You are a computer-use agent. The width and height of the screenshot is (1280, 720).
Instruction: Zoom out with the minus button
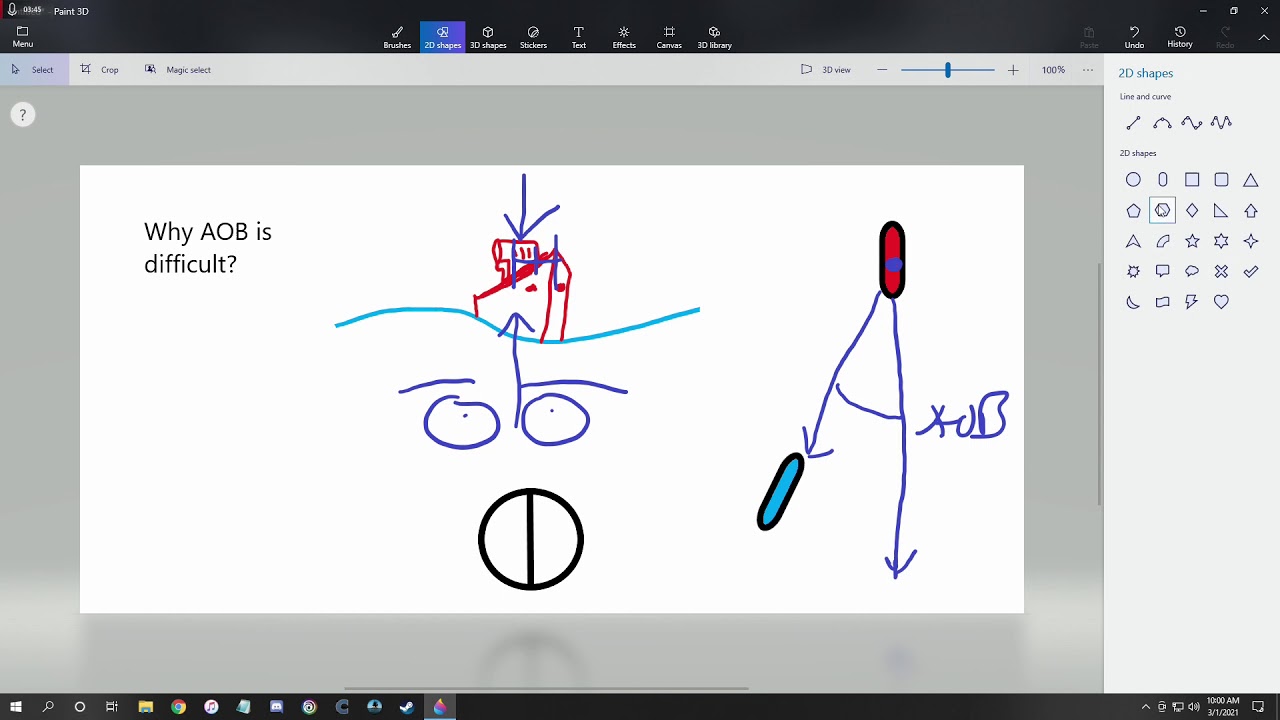(x=882, y=70)
